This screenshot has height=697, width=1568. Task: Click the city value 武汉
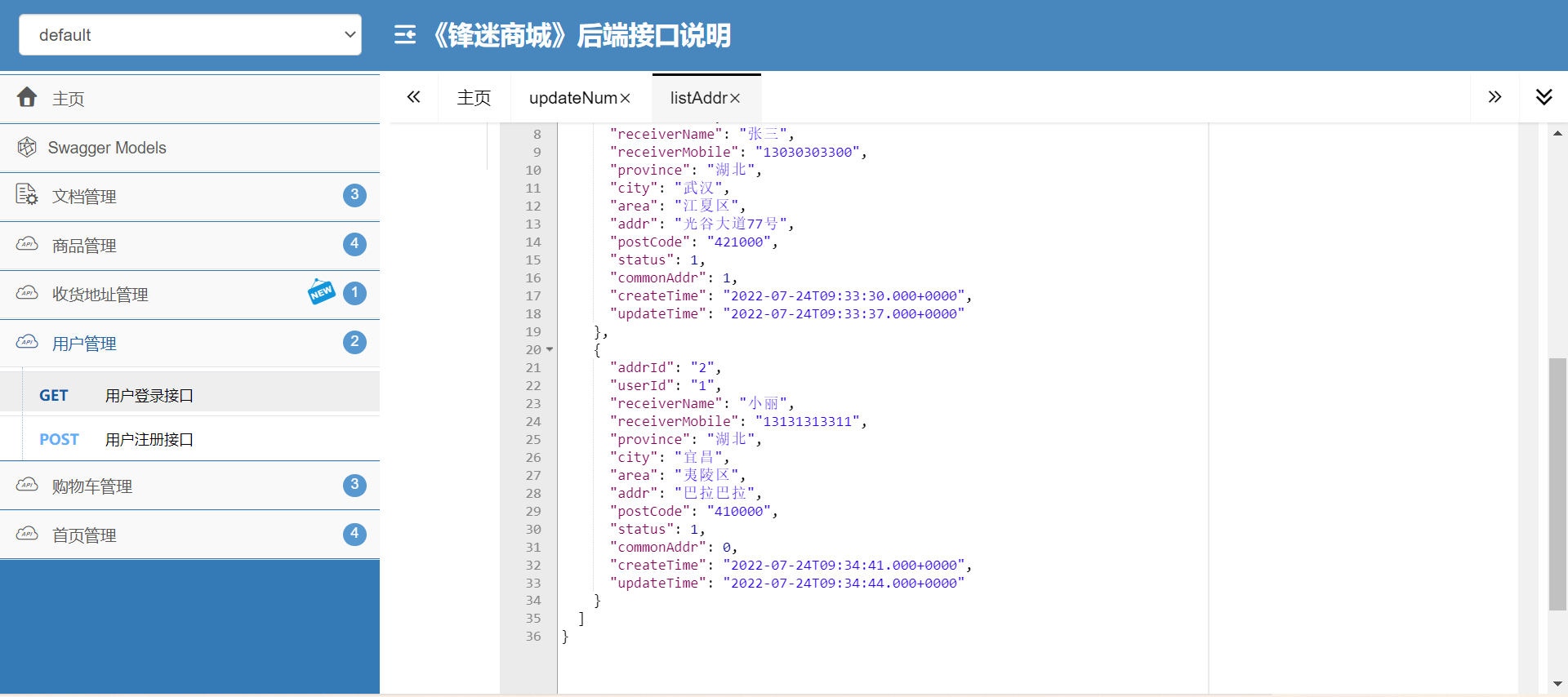tap(698, 188)
